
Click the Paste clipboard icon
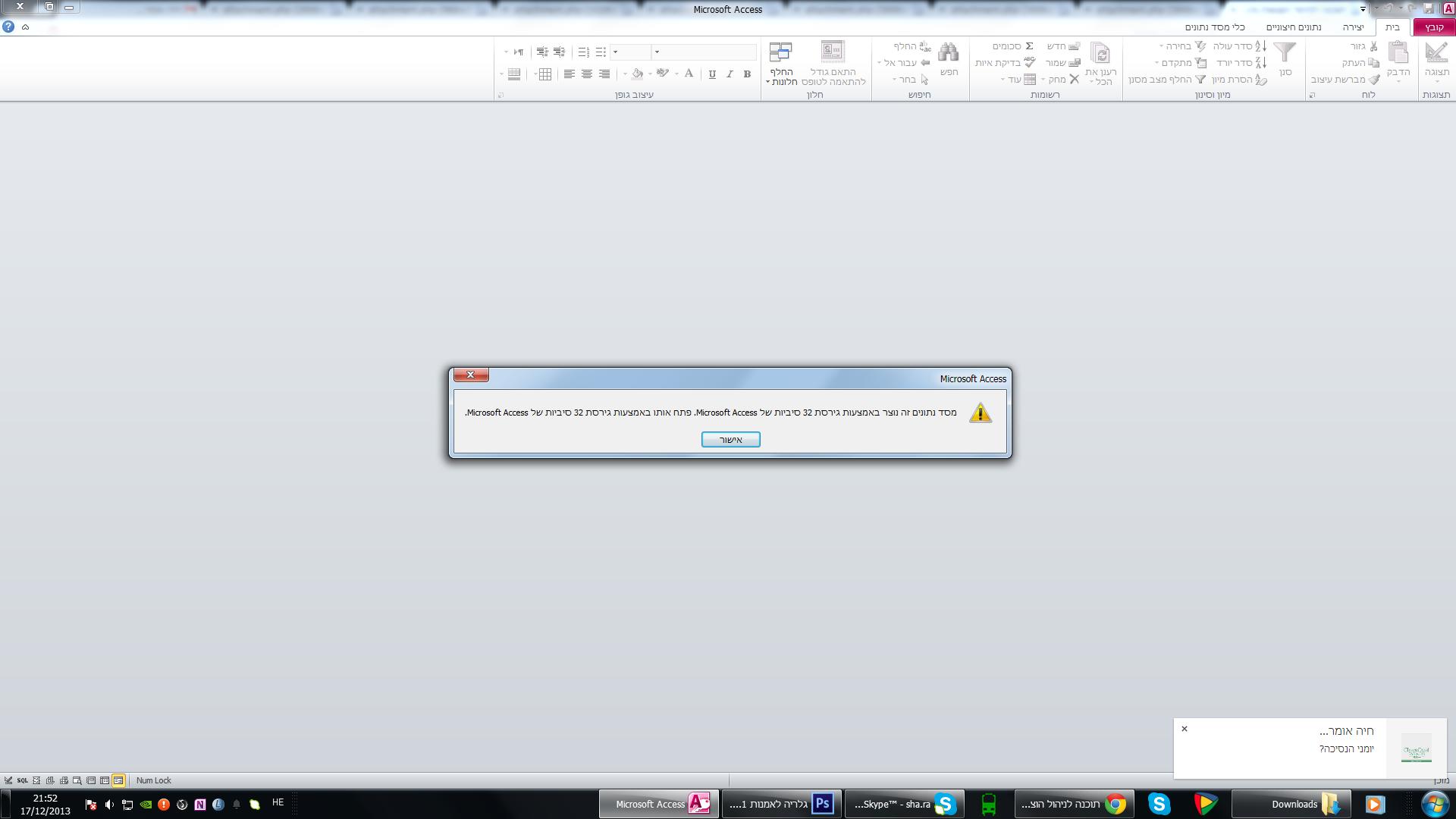click(1398, 53)
